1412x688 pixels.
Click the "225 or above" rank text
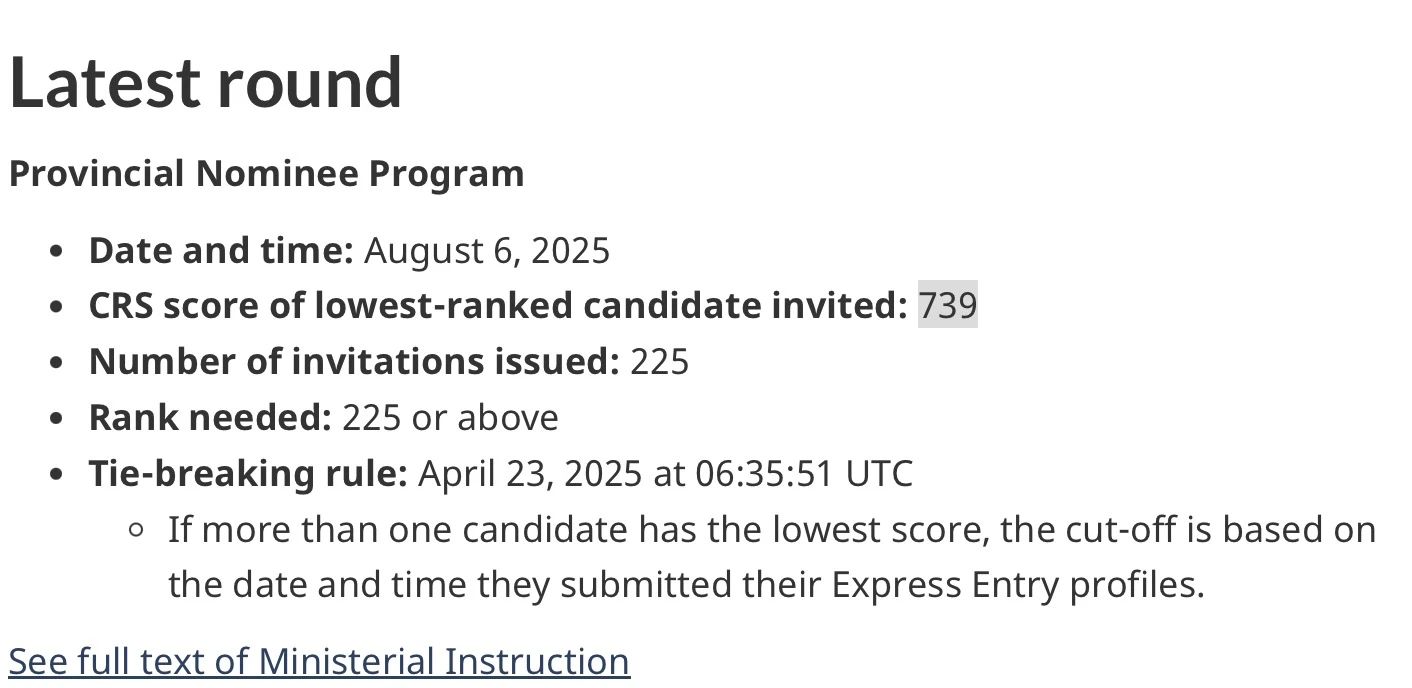pyautogui.click(x=450, y=418)
